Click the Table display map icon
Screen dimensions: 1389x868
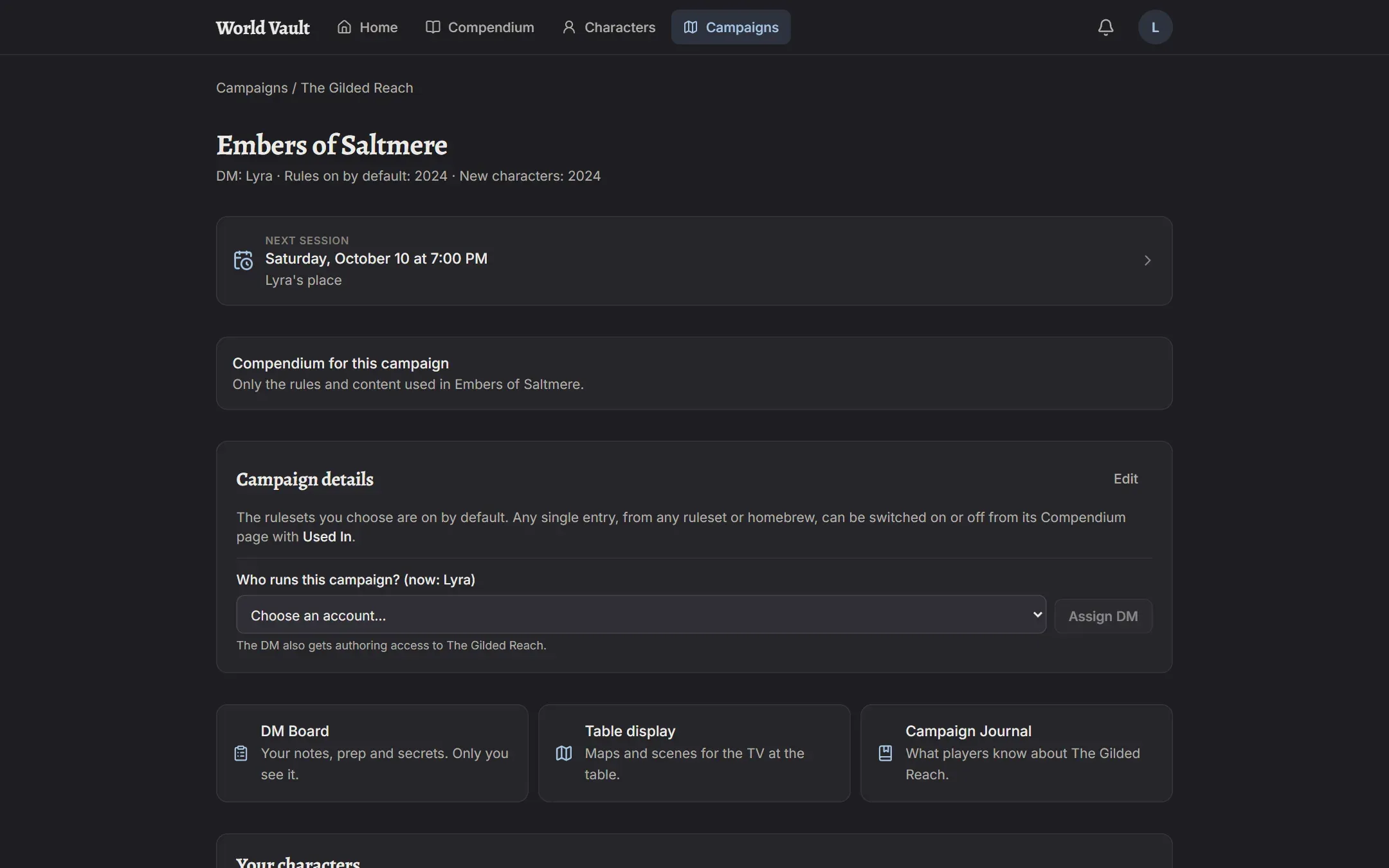pos(564,753)
